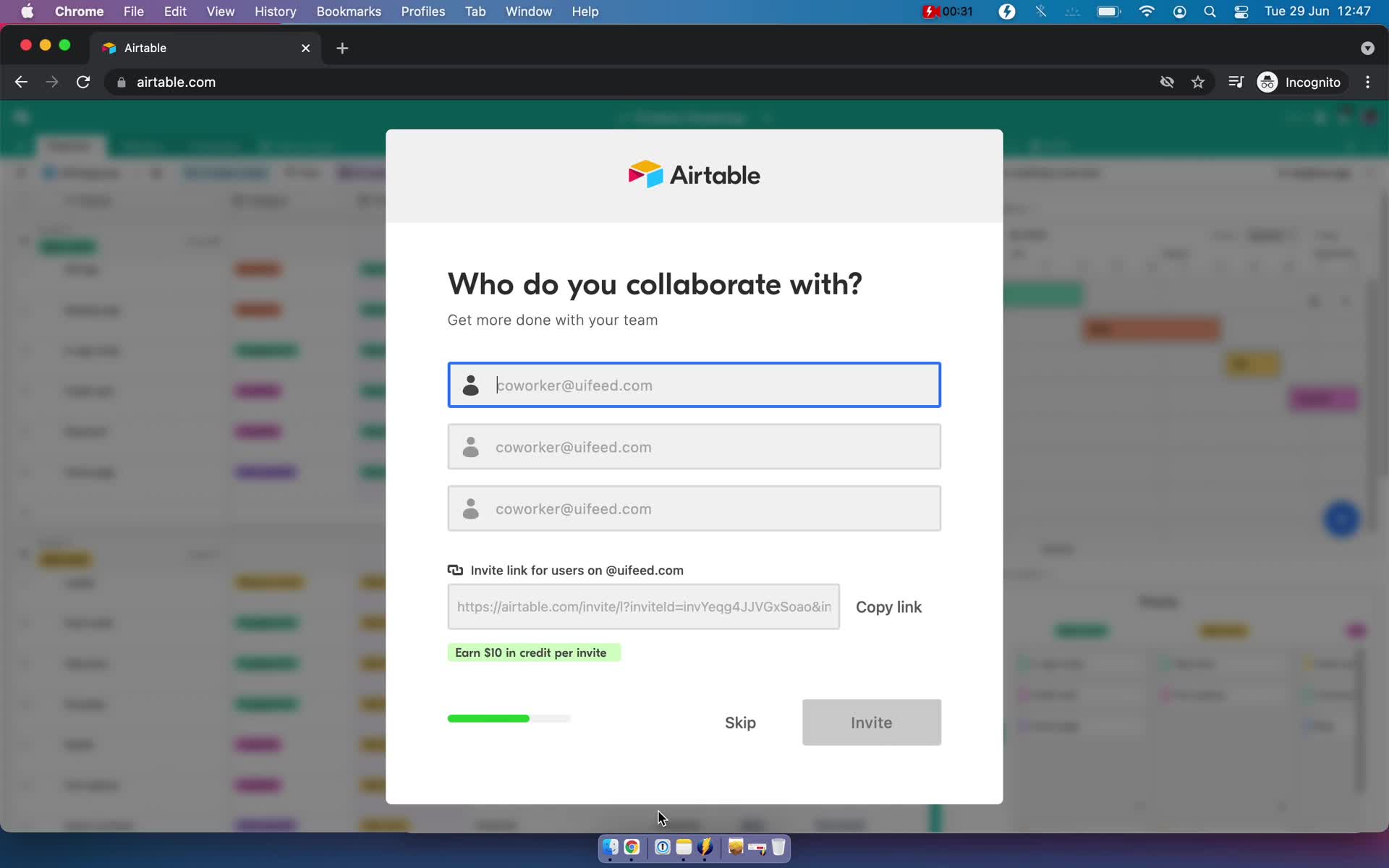Screen dimensions: 1389x868
Task: Open the History menu
Action: [x=275, y=12]
